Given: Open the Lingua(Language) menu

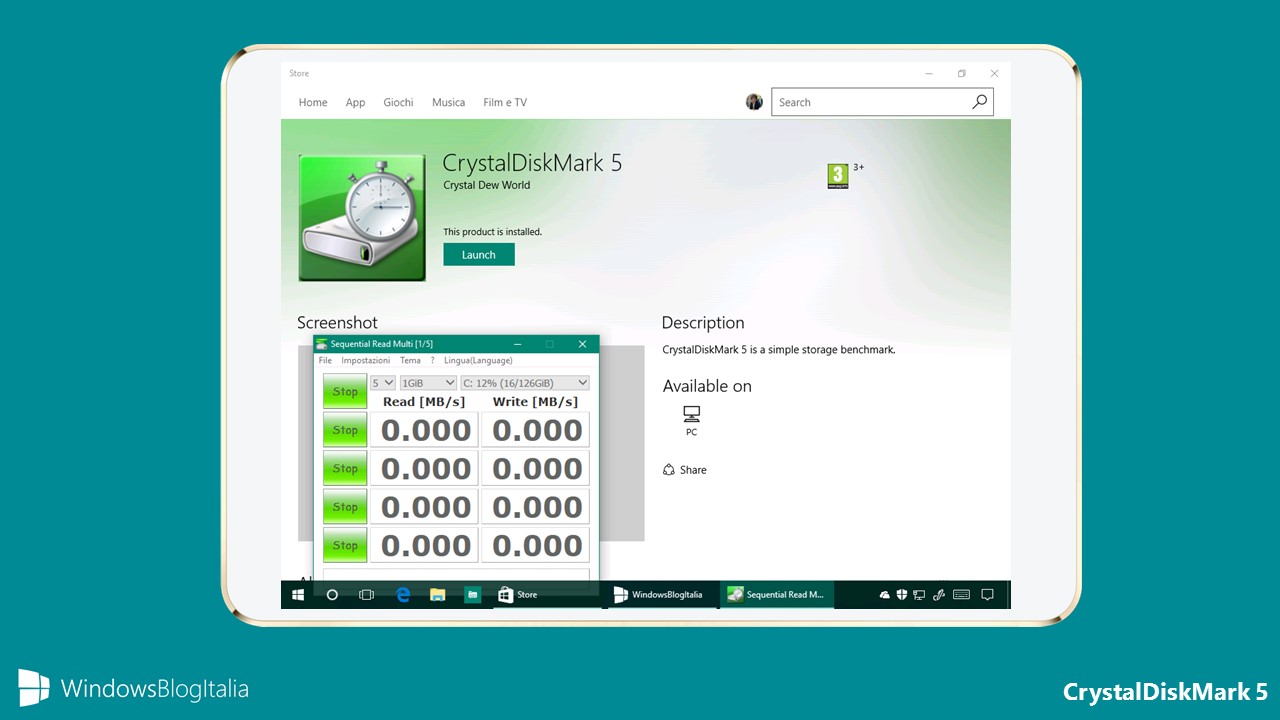Looking at the screenshot, I should 478,360.
